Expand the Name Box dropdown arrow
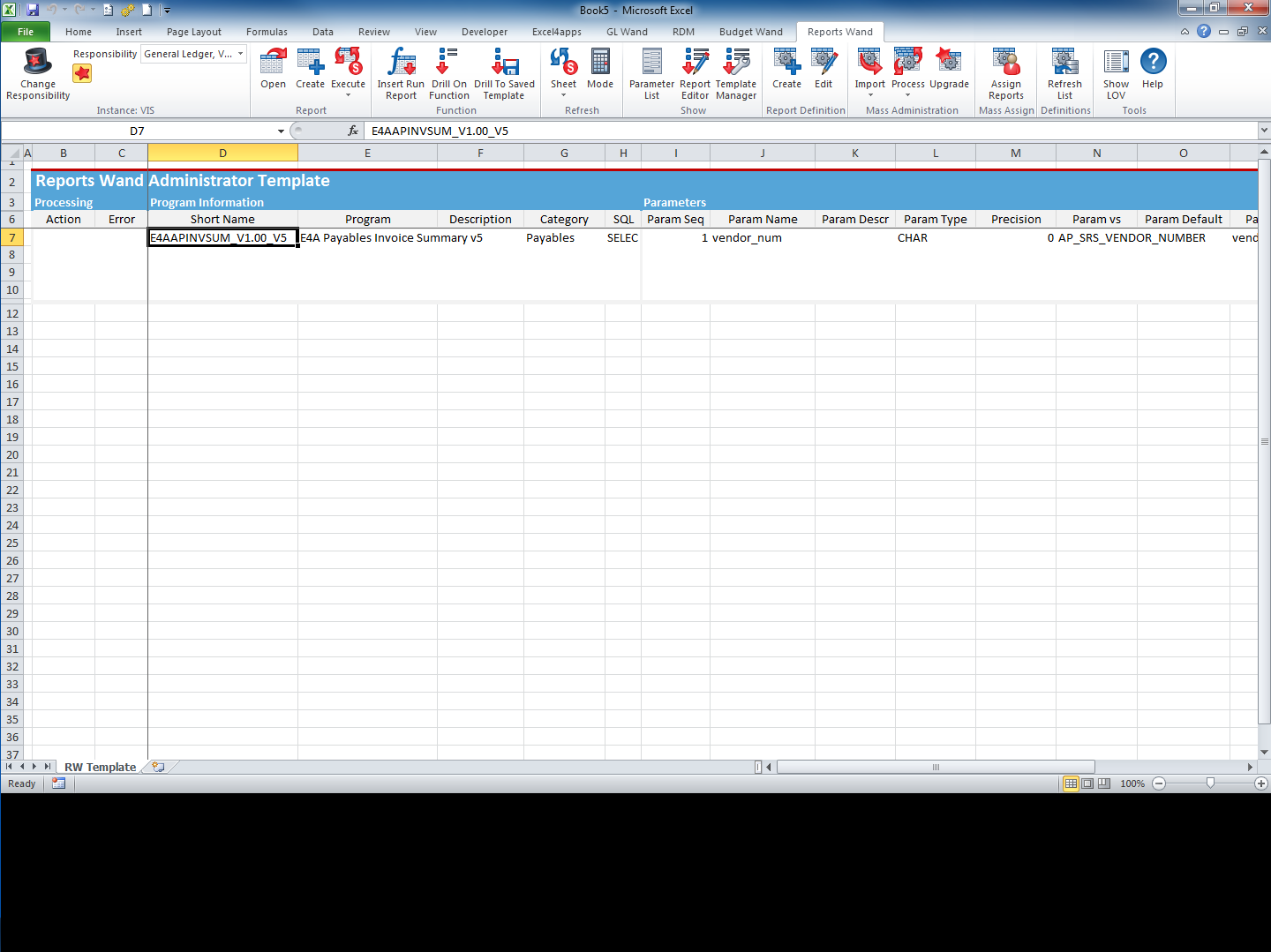Viewport: 1271px width, 952px height. tap(281, 131)
